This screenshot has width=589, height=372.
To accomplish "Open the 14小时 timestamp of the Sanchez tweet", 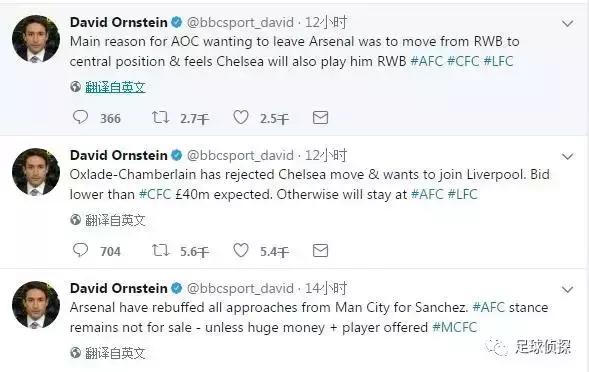I will click(326, 289).
